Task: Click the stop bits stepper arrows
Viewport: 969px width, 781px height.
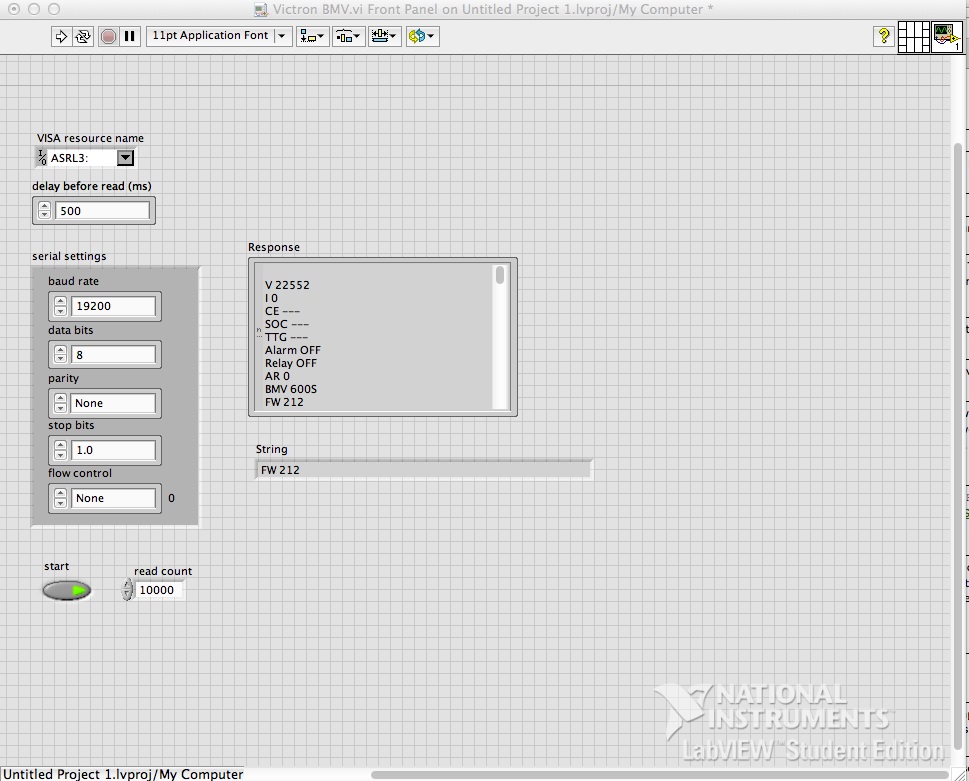Action: click(x=60, y=450)
